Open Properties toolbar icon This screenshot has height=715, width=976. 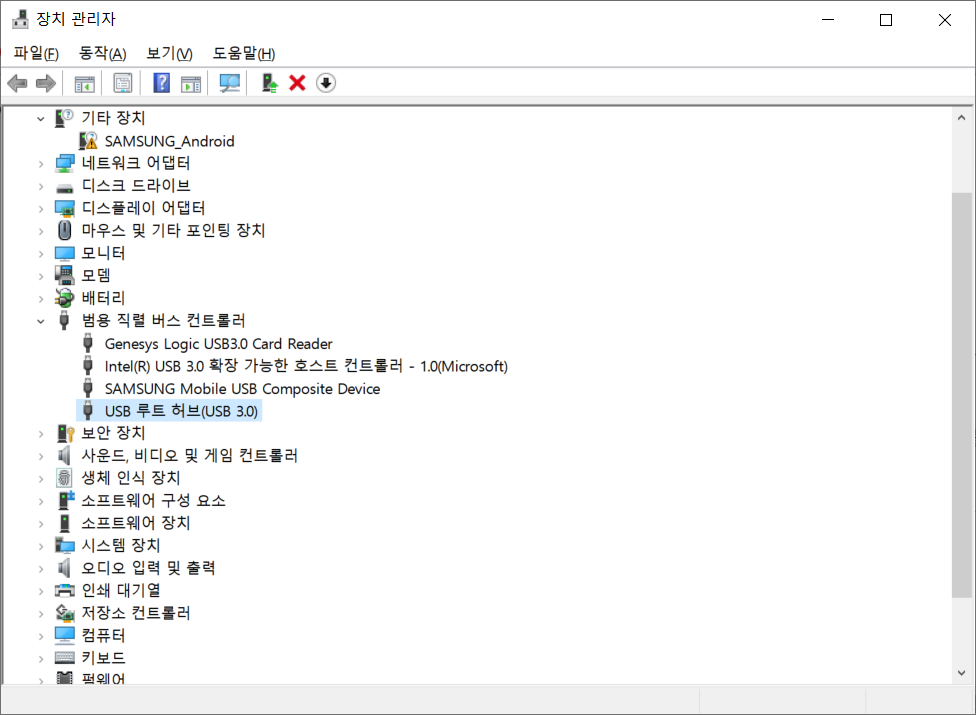[x=123, y=83]
